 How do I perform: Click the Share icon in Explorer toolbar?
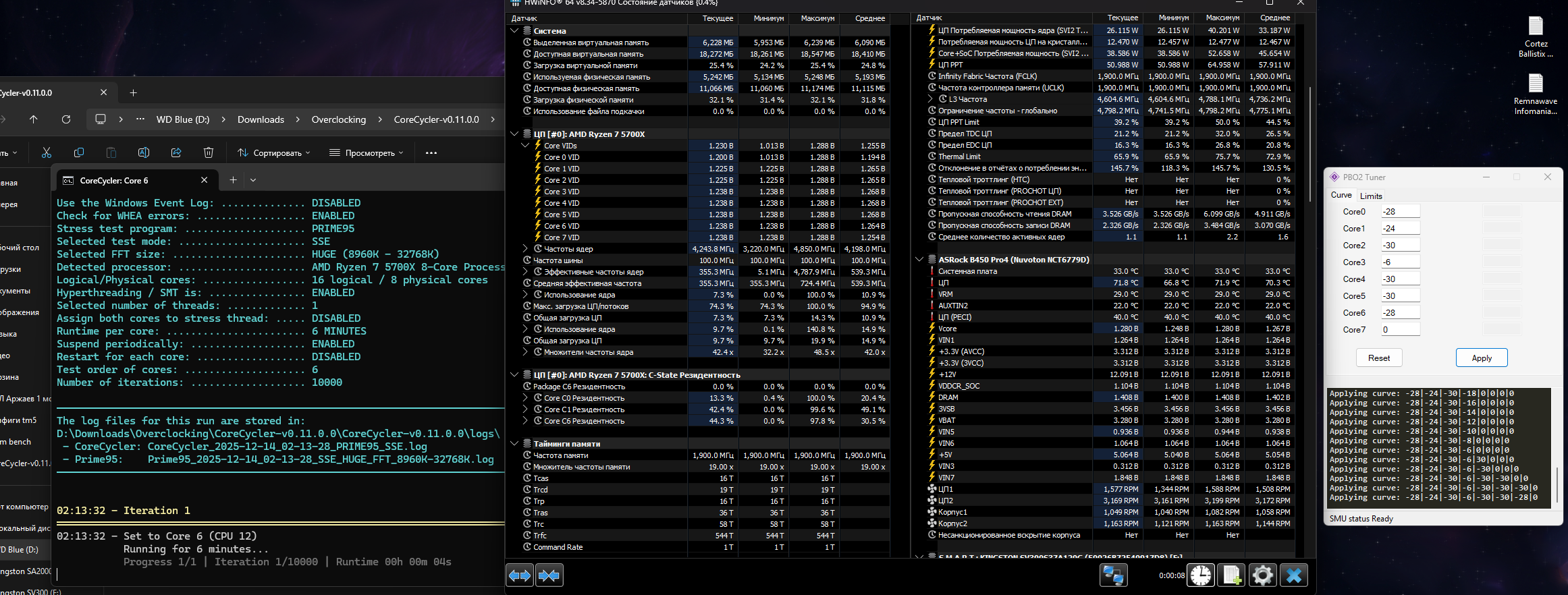point(176,153)
